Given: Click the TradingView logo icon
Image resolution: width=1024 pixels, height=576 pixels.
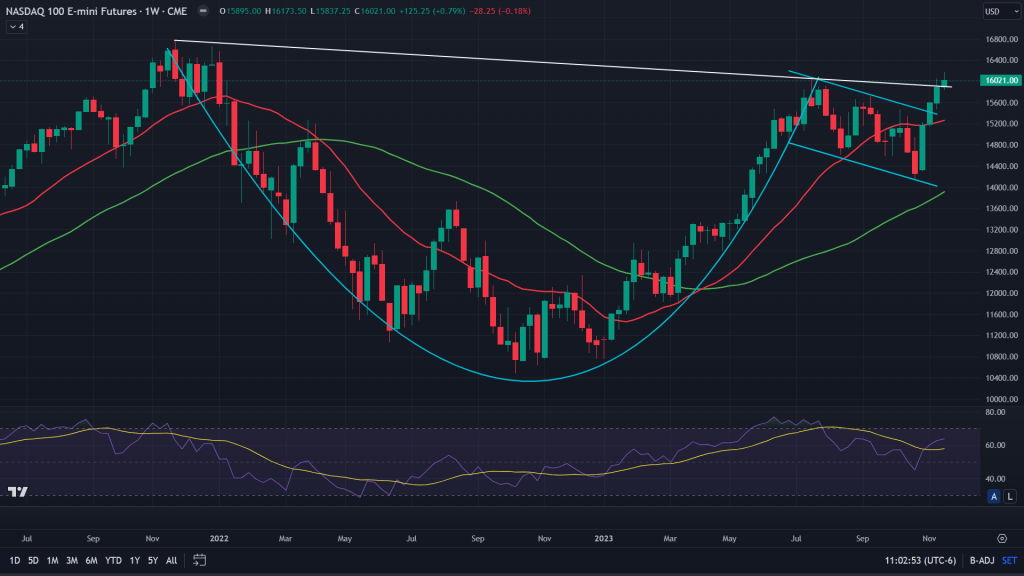Looking at the screenshot, I should click(x=16, y=492).
